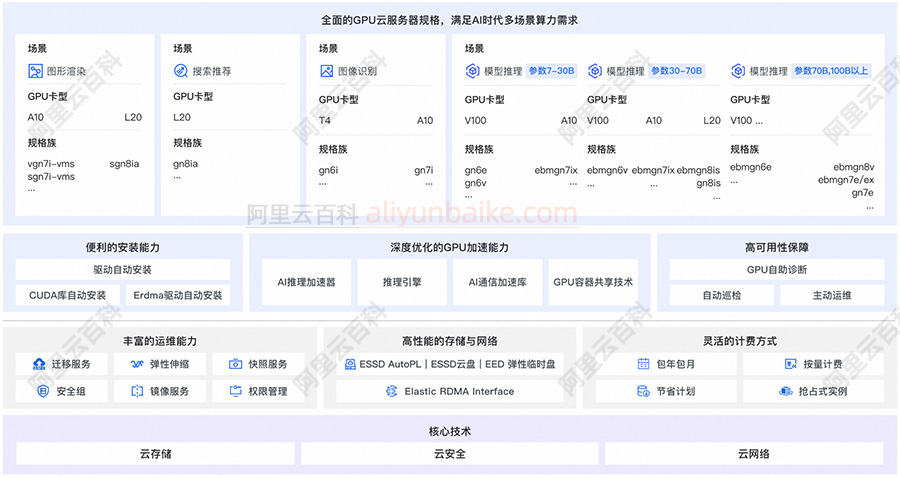Click the Elastic RDMA Interface icon
The height and width of the screenshot is (478, 900).
pos(391,391)
